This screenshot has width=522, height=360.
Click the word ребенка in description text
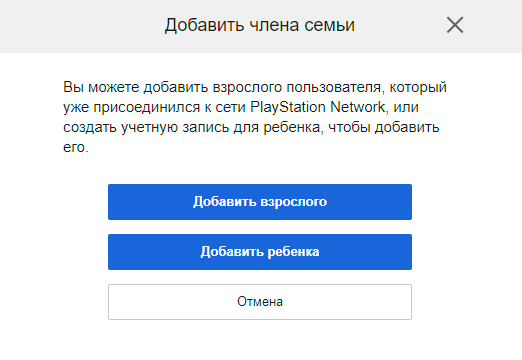coord(293,127)
